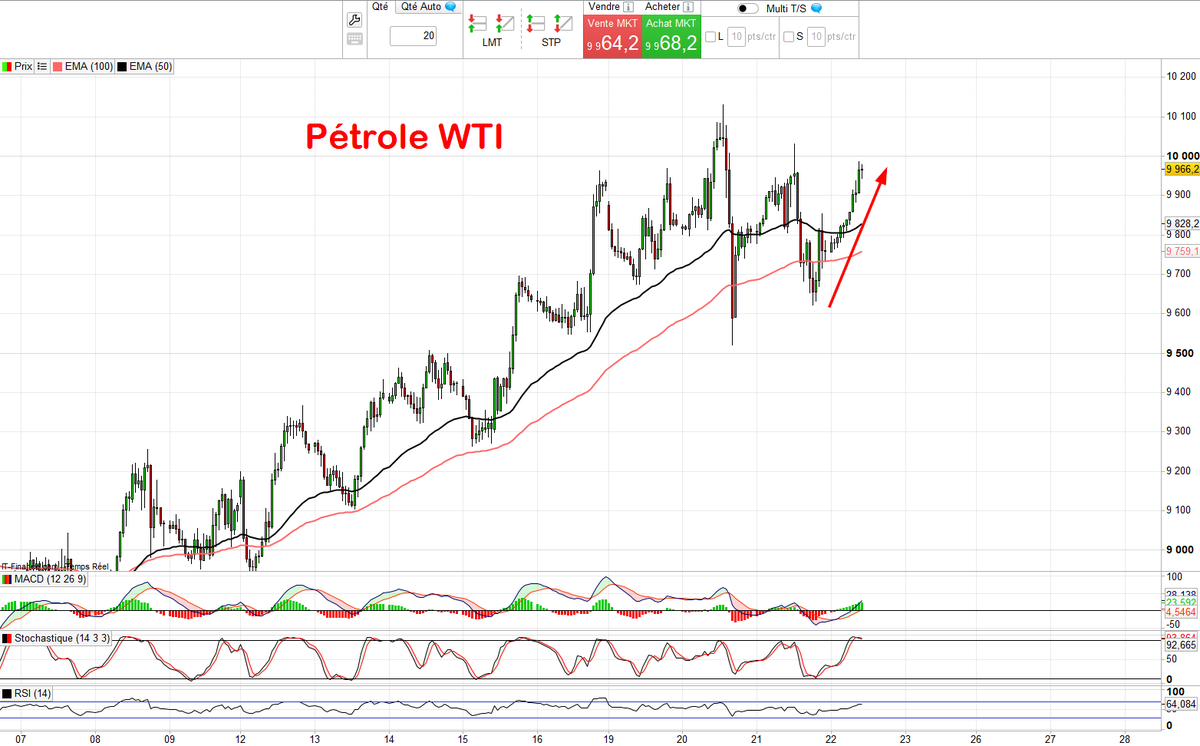The height and width of the screenshot is (746, 1200).
Task: Click the keyboard shortcuts icon below the wrench
Action: [354, 40]
